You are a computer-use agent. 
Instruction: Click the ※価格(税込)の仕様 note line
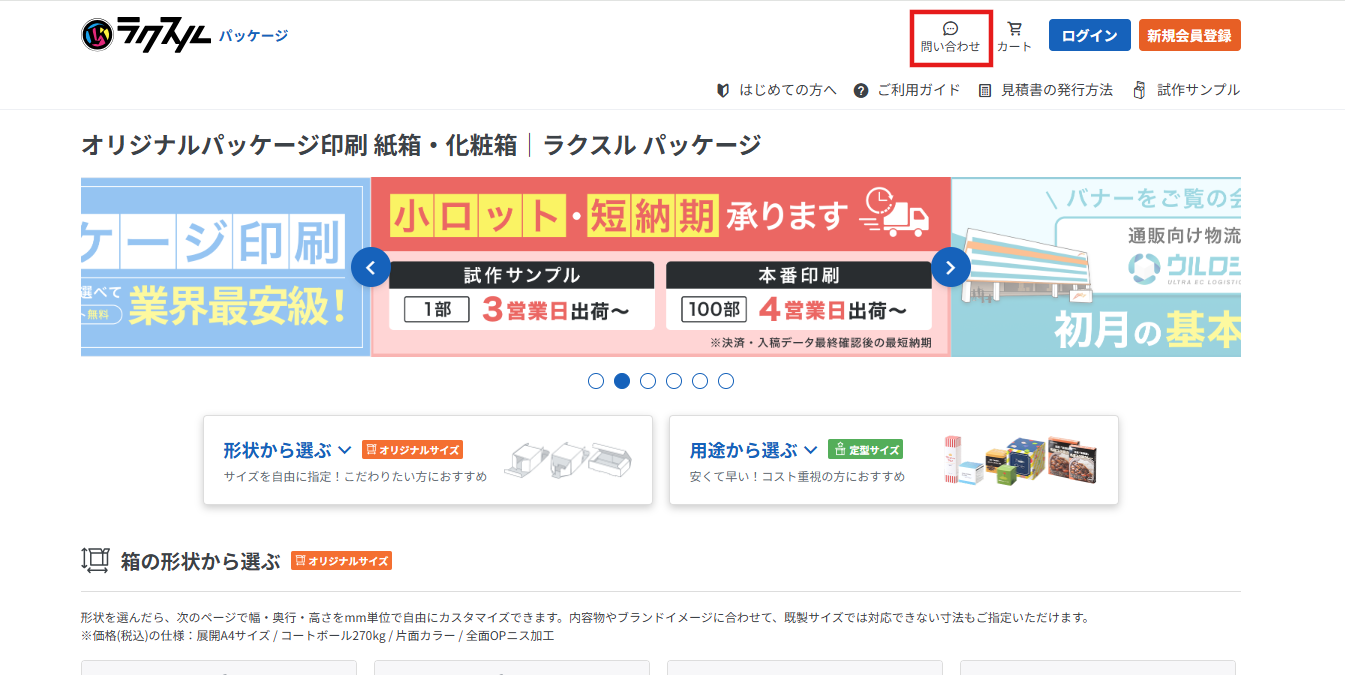pos(317,635)
